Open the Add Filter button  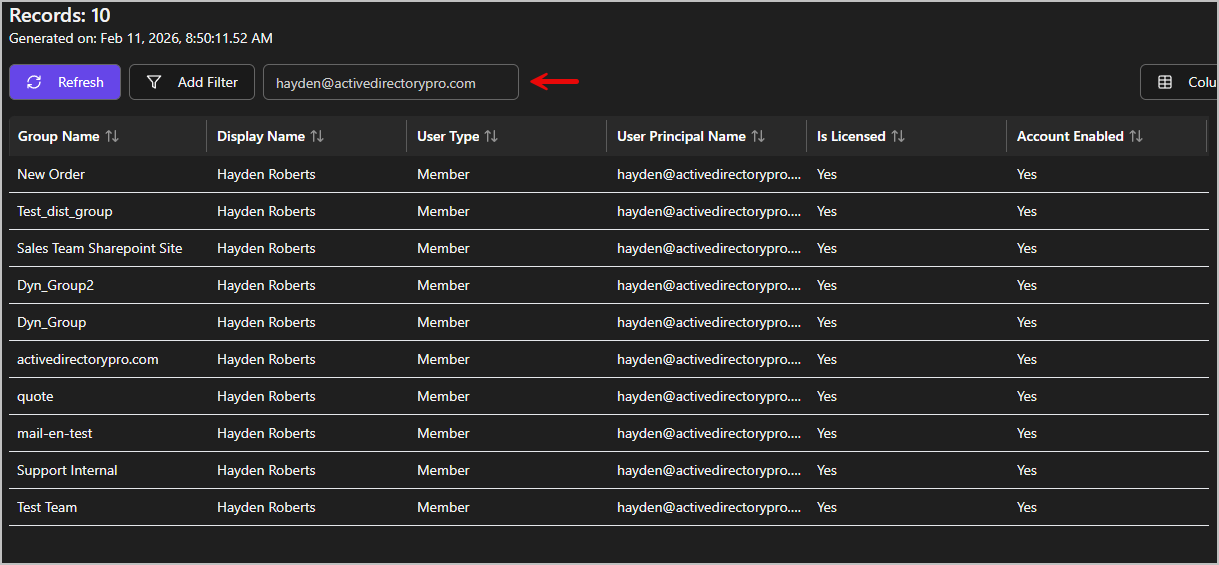click(192, 82)
